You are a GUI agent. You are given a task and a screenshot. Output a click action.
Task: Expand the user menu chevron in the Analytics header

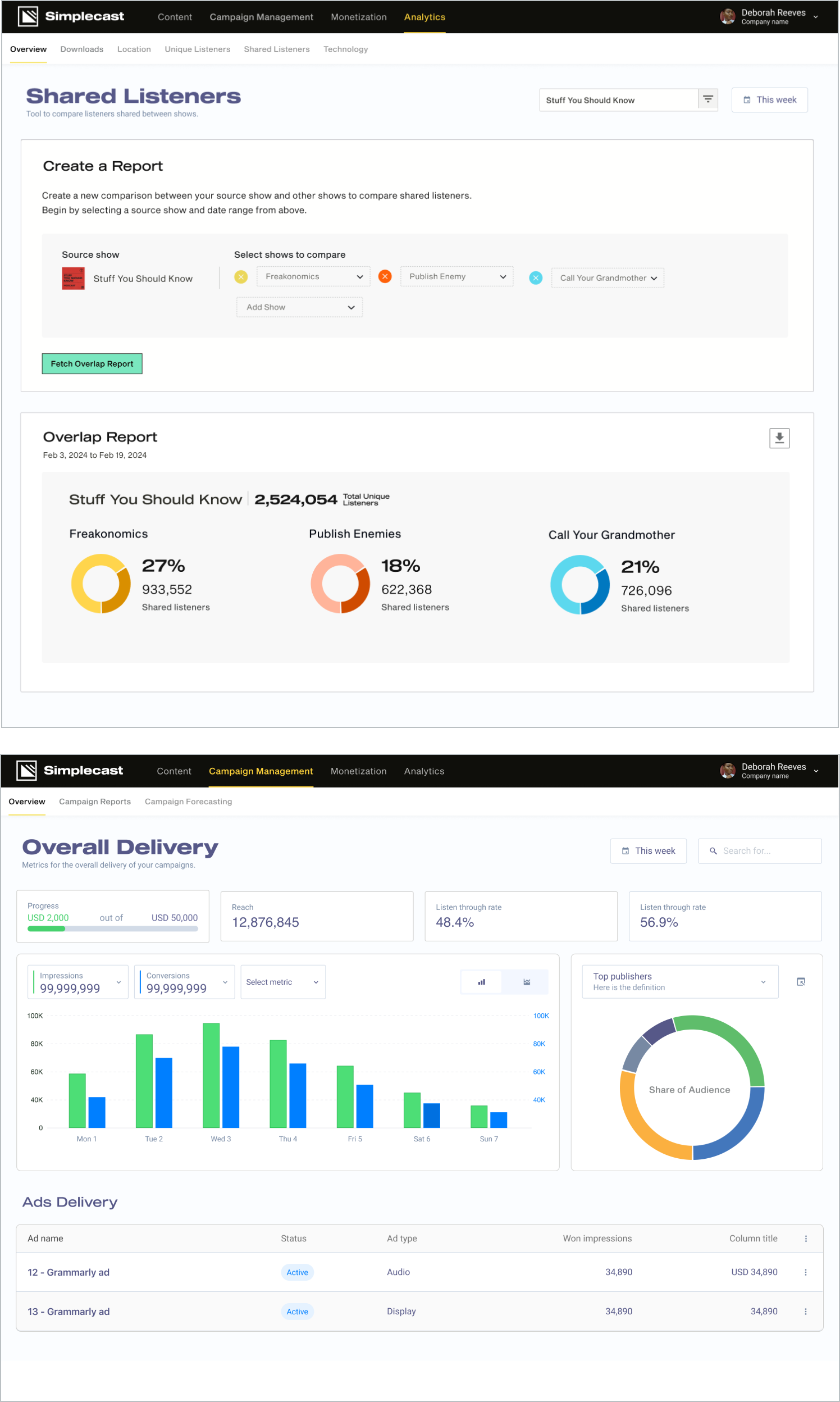[x=816, y=17]
